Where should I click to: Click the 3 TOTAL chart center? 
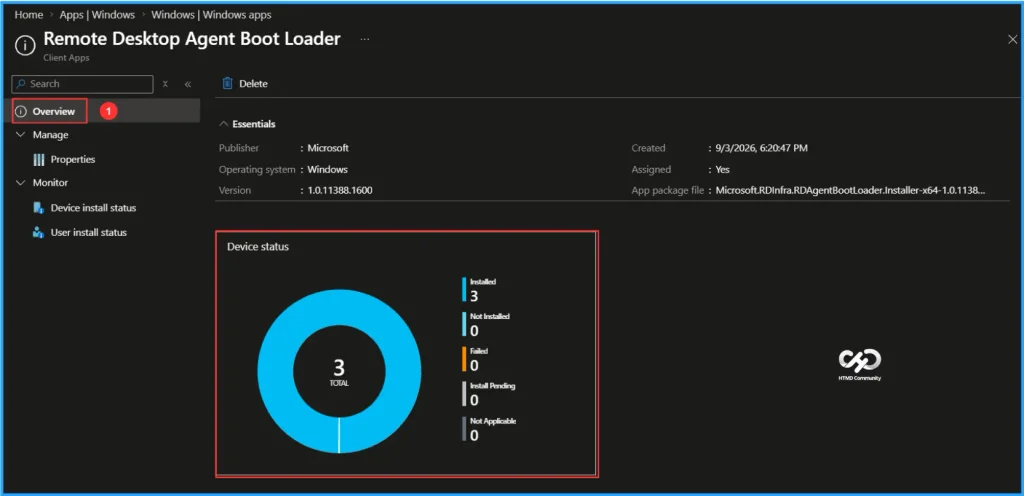tap(339, 372)
